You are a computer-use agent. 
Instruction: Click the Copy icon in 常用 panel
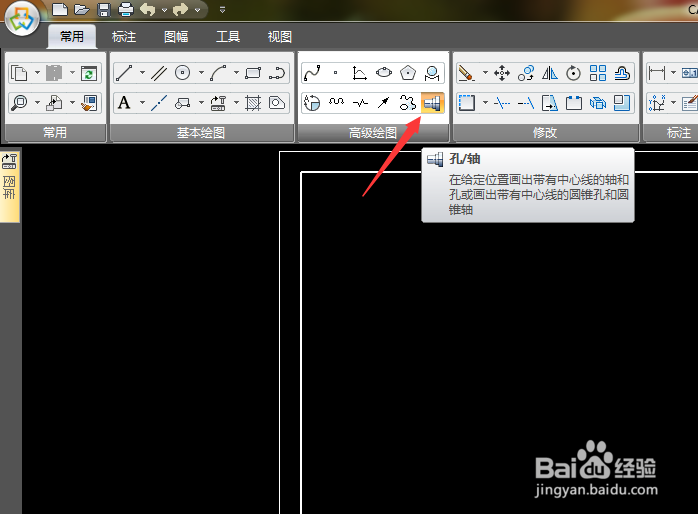19,73
